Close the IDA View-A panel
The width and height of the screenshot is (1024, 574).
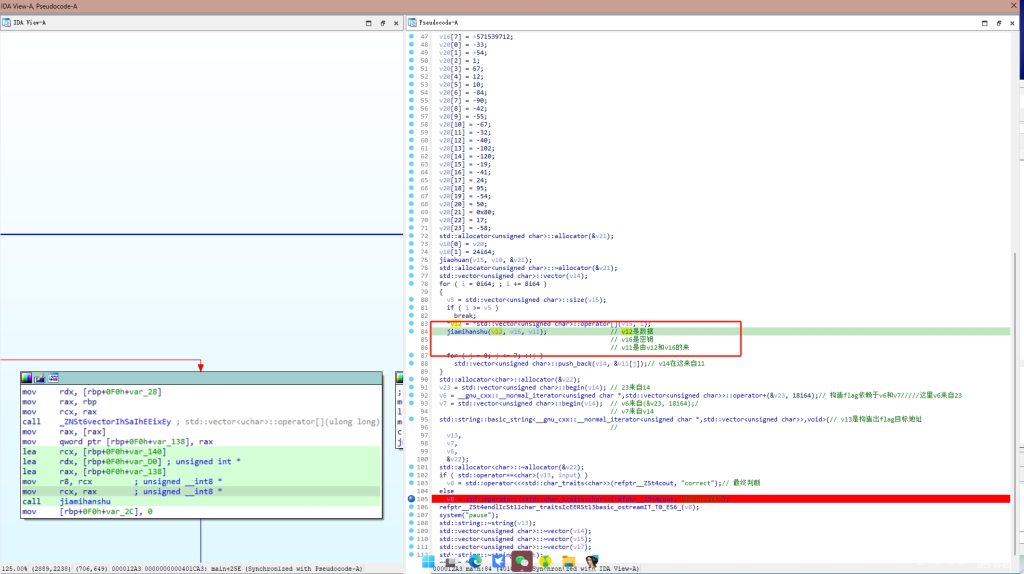click(x=396, y=23)
